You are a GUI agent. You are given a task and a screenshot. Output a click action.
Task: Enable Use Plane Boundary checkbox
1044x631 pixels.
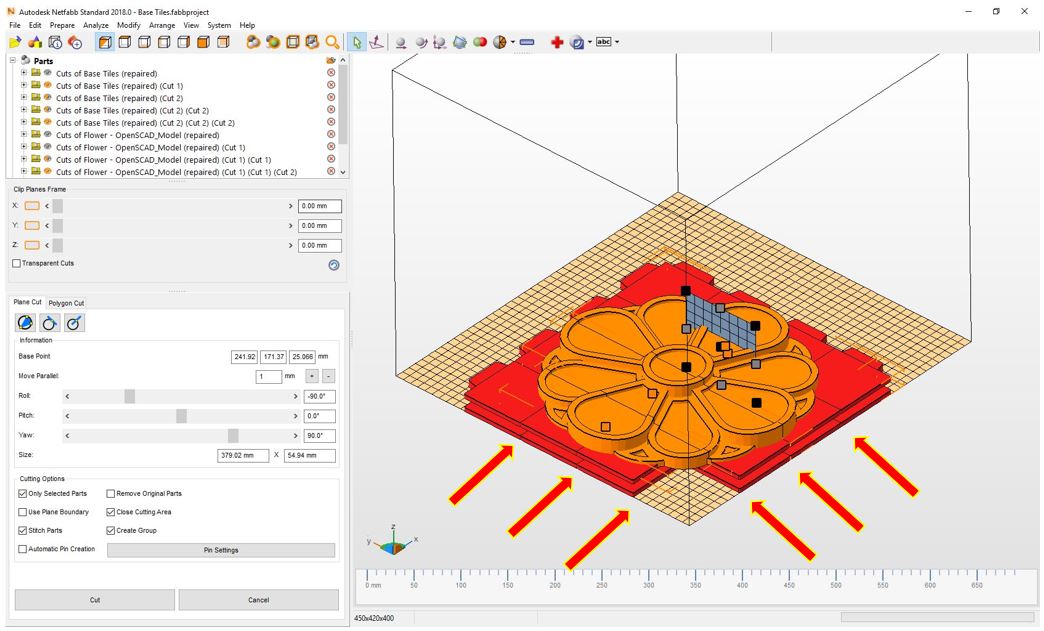pos(23,513)
